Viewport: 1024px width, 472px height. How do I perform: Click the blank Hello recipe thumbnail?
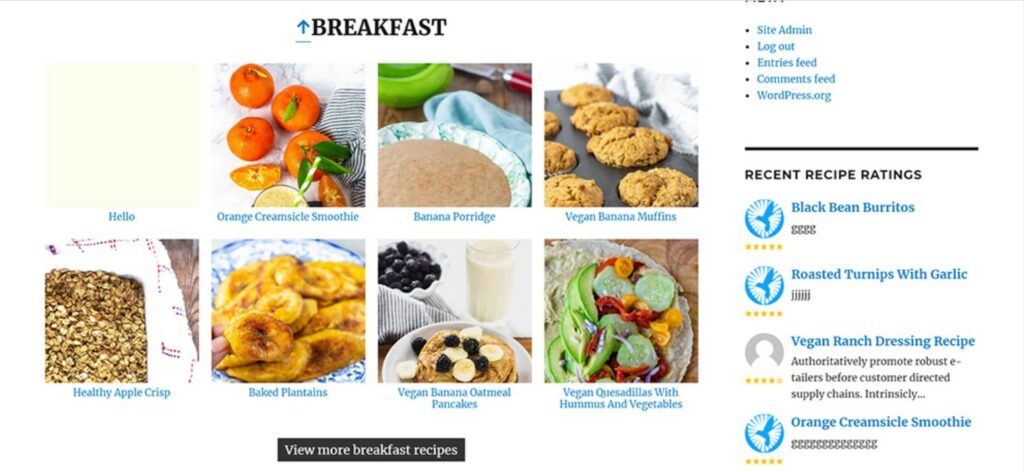coord(121,135)
